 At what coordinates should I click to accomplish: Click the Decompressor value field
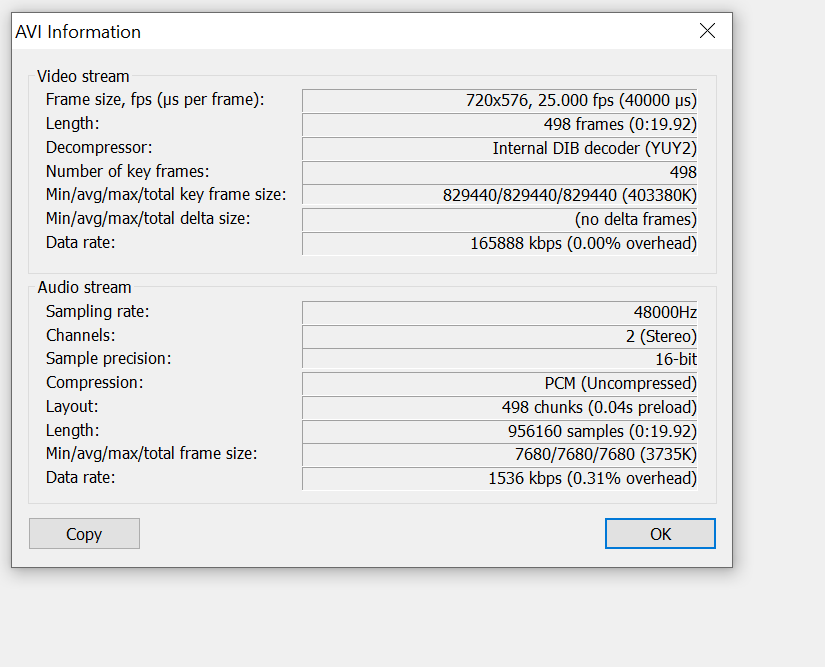pyautogui.click(x=500, y=148)
